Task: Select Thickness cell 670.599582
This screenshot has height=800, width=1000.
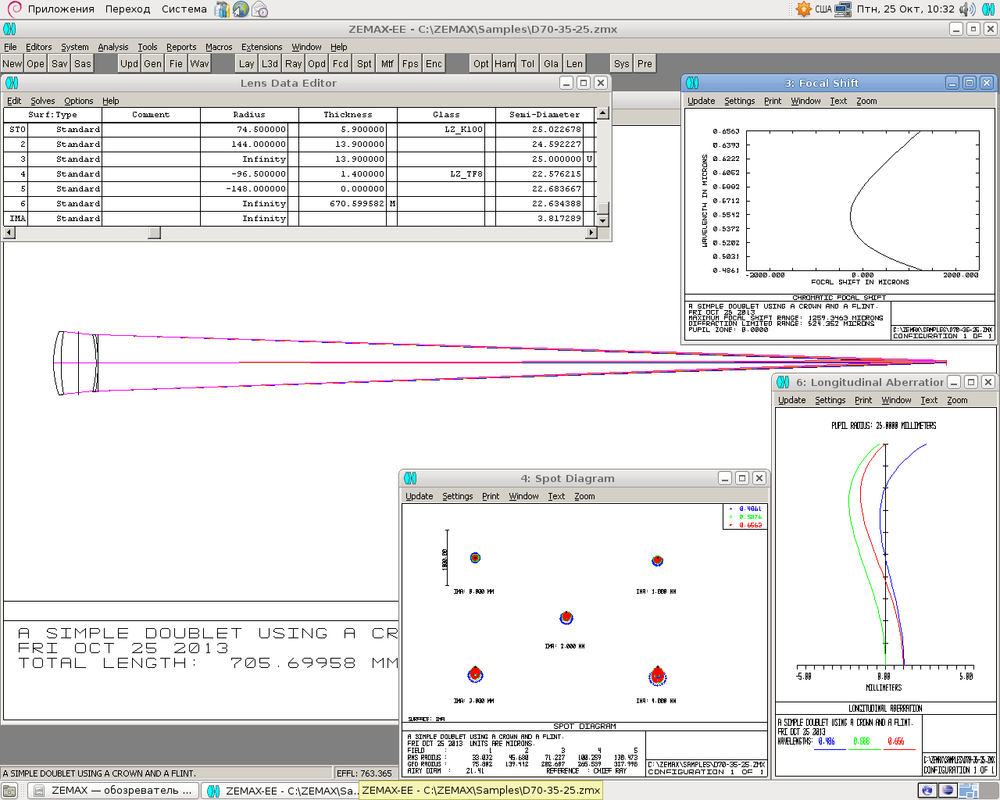Action: click(342, 204)
